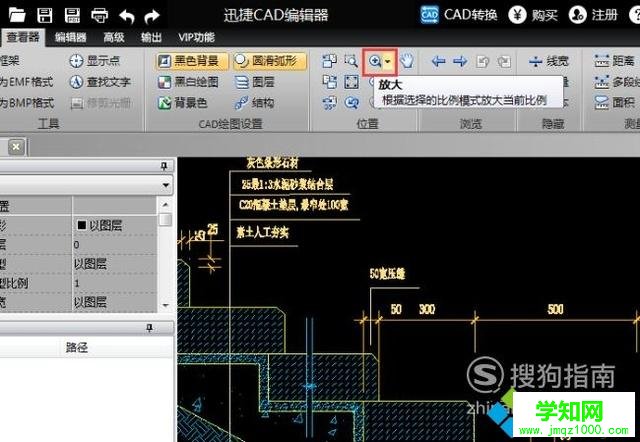Viewport: 640px width, 442px height.
Task: Open 结构 structure panel
Action: click(x=254, y=103)
